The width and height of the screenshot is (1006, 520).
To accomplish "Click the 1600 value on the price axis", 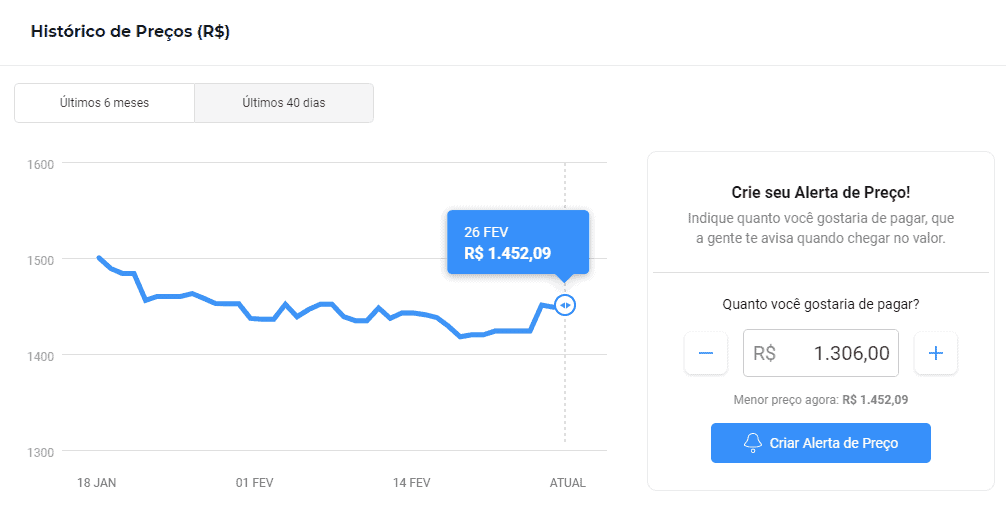I will [x=43, y=163].
